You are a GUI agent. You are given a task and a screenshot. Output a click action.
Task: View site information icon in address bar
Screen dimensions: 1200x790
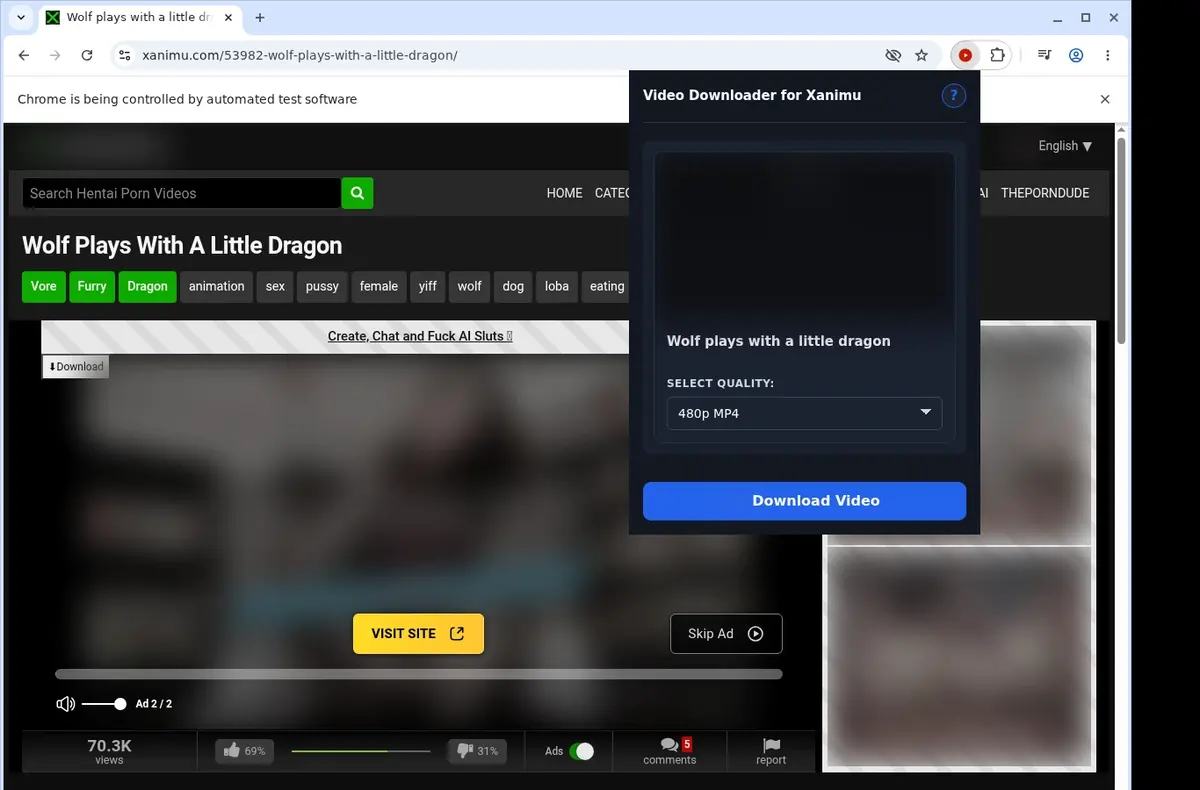click(x=124, y=55)
